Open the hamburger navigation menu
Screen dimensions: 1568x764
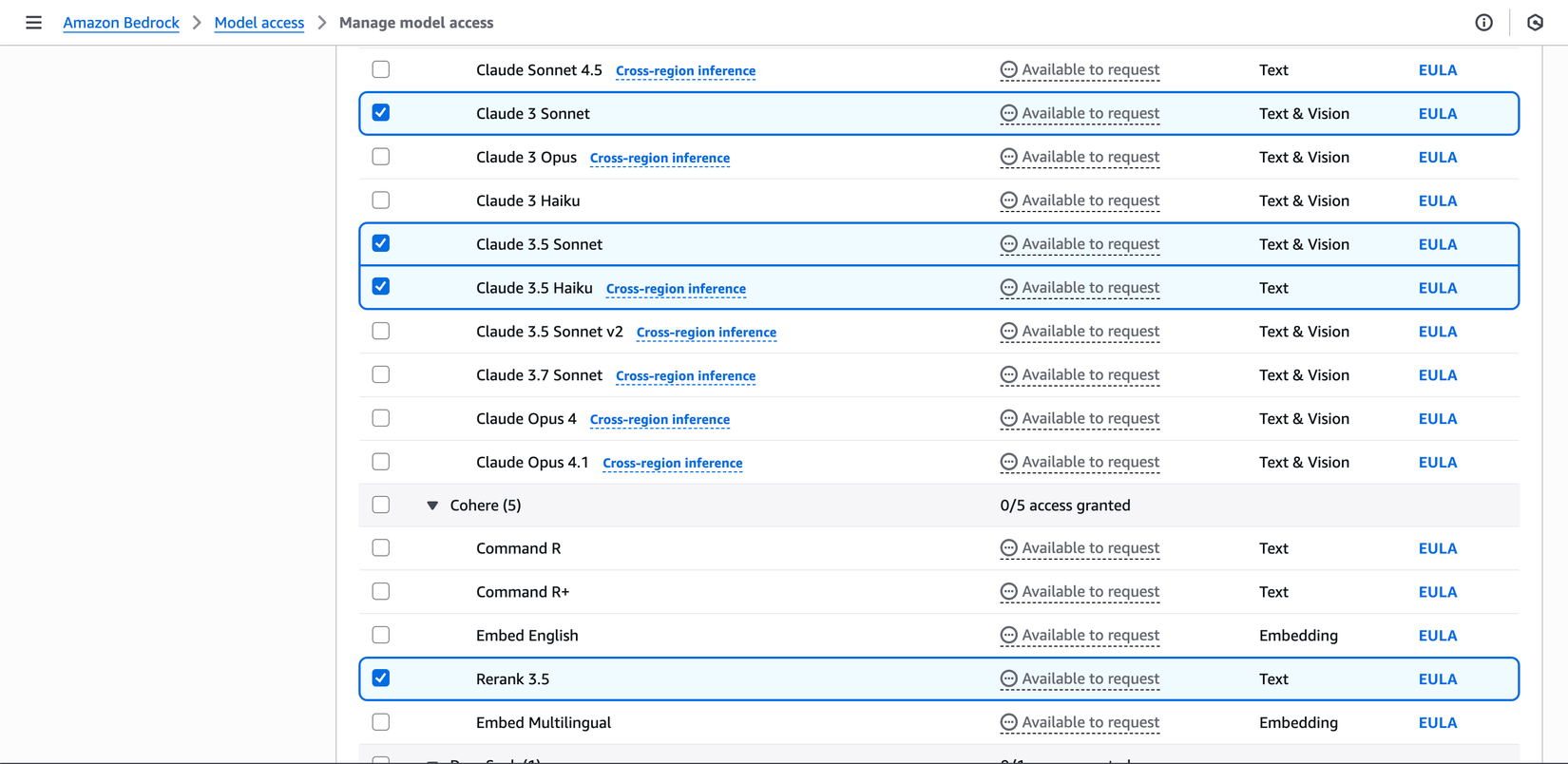pos(33,23)
